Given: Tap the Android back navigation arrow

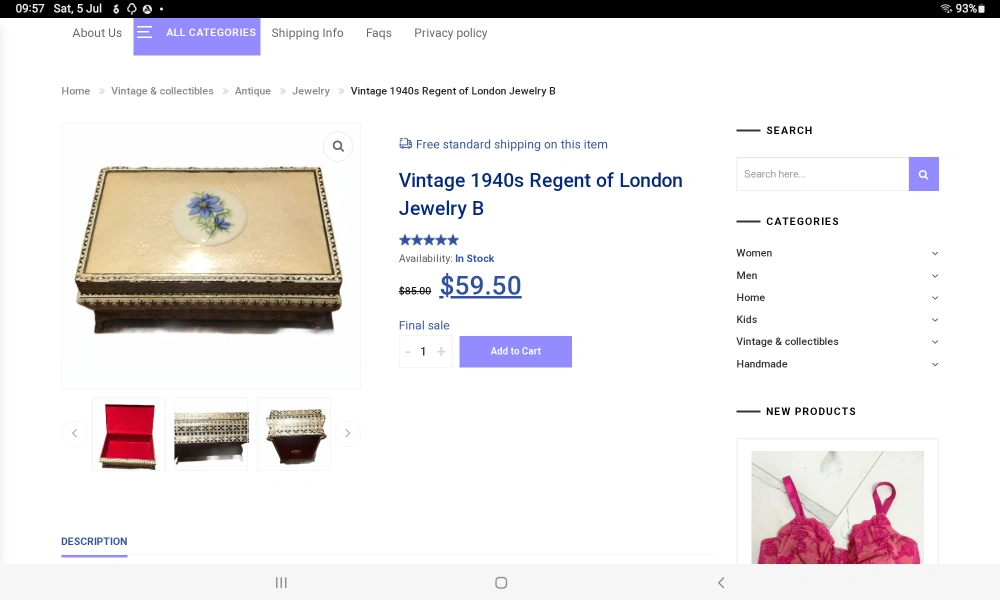Looking at the screenshot, I should [721, 582].
